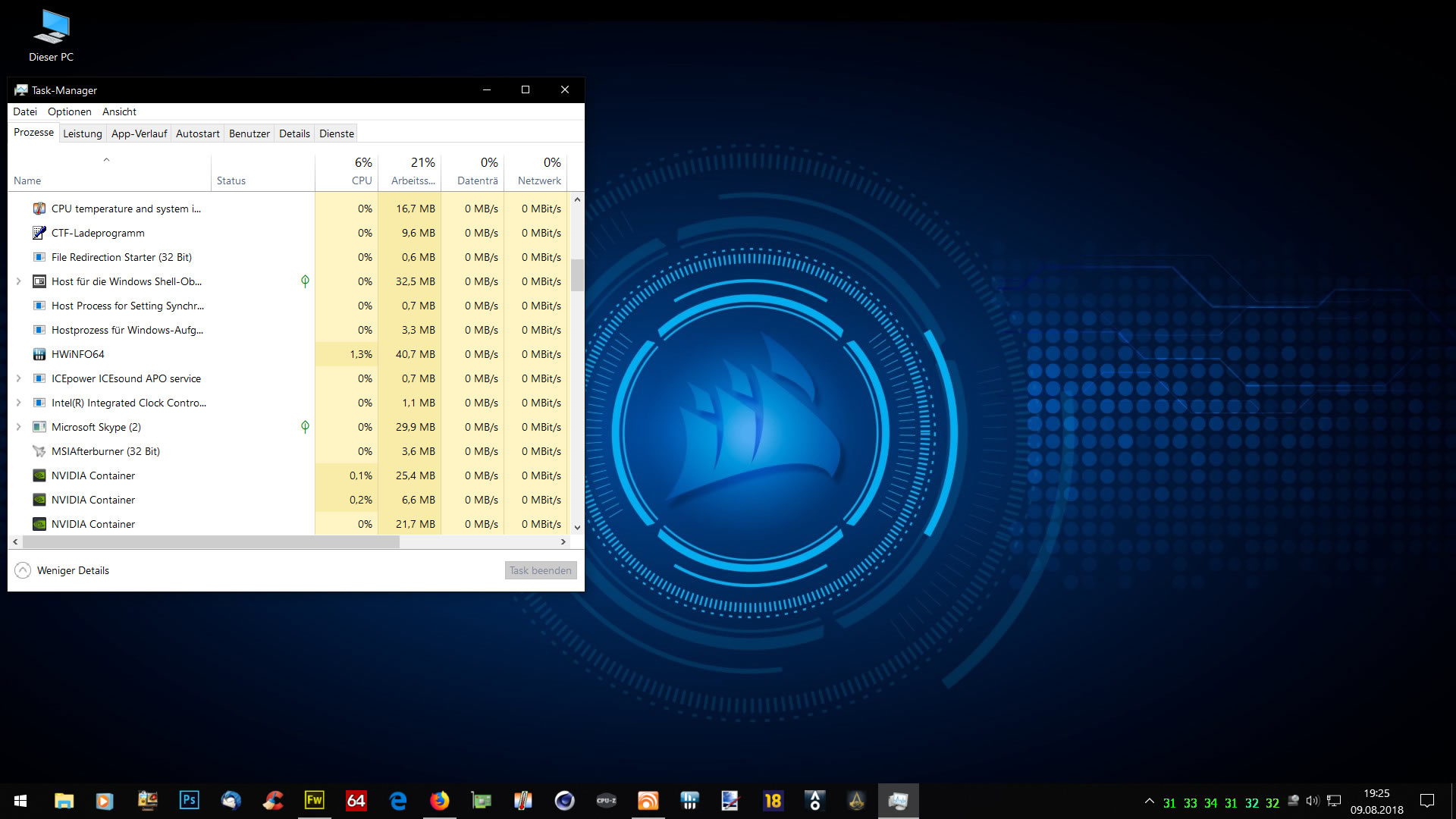Screen dimensions: 1456x819
Task: Open the Datei menu
Action: pyautogui.click(x=25, y=111)
